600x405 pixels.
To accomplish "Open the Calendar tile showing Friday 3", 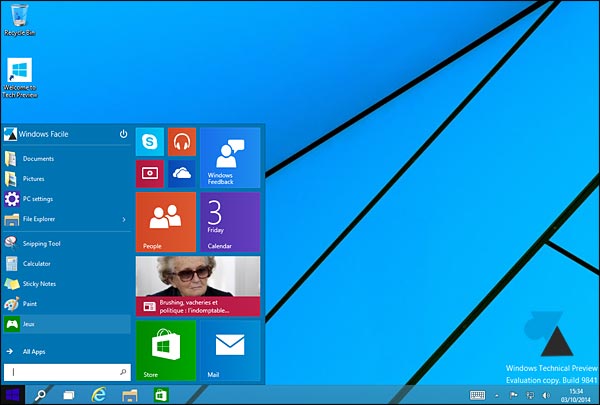I will [230, 222].
